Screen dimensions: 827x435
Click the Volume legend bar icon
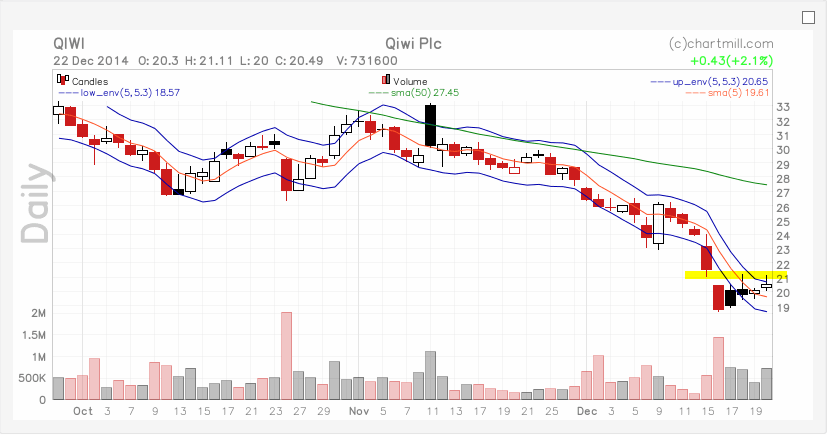(x=386, y=80)
